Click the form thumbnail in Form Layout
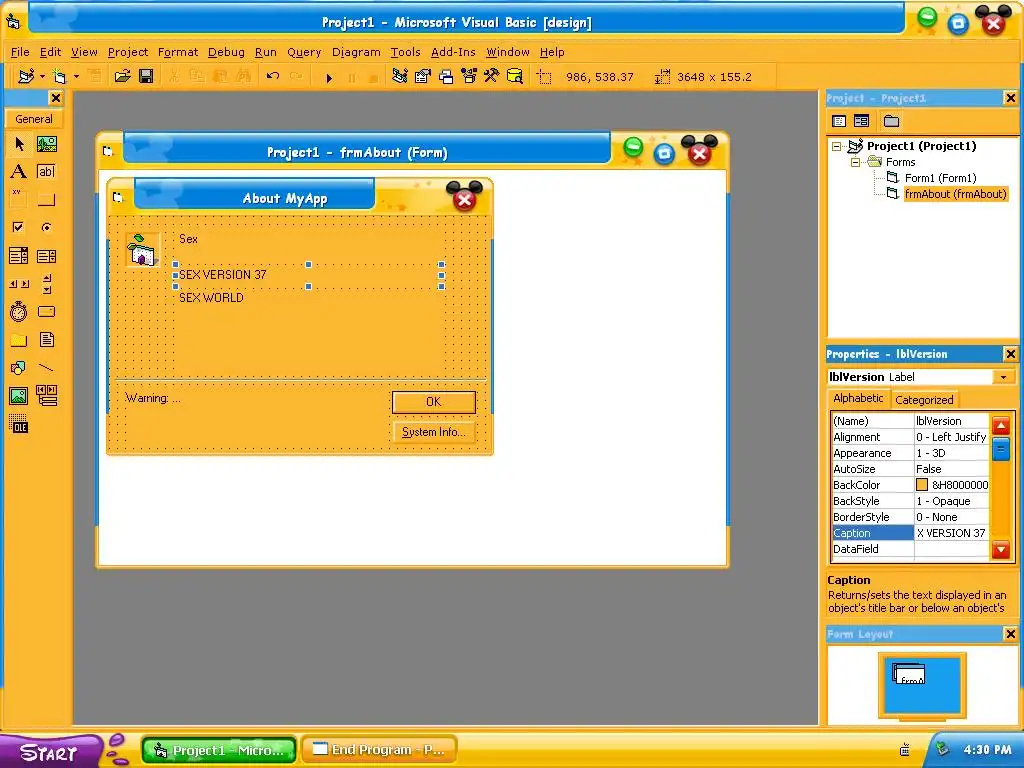This screenshot has height=768, width=1024. [x=908, y=673]
